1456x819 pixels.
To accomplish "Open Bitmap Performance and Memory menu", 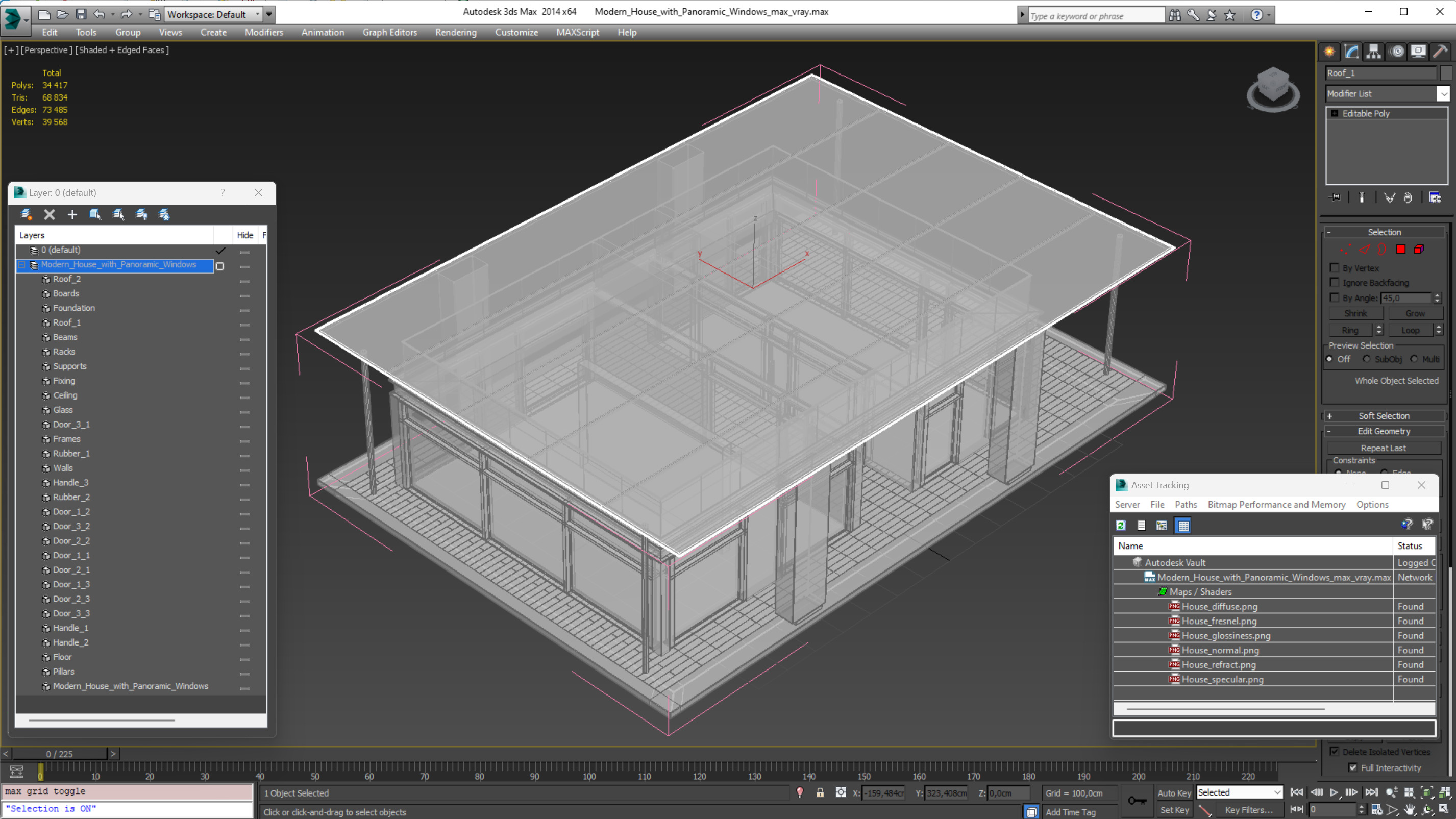I will point(1276,505).
